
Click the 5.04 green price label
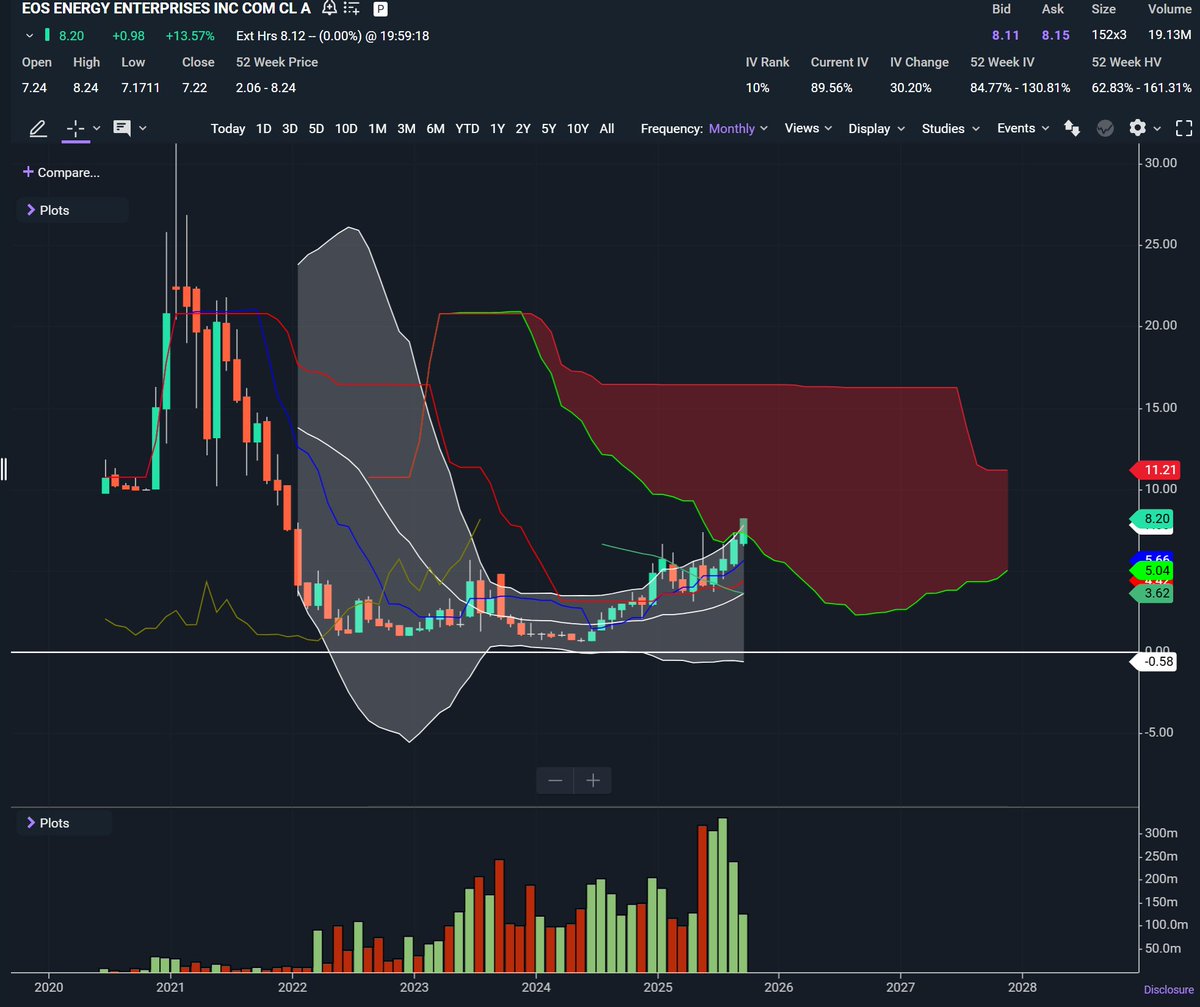1152,572
